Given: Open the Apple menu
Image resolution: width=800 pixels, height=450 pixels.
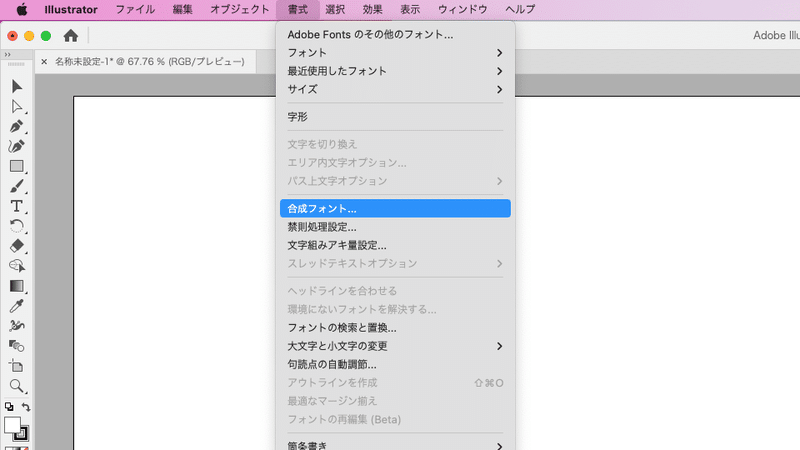Looking at the screenshot, I should 21,9.
